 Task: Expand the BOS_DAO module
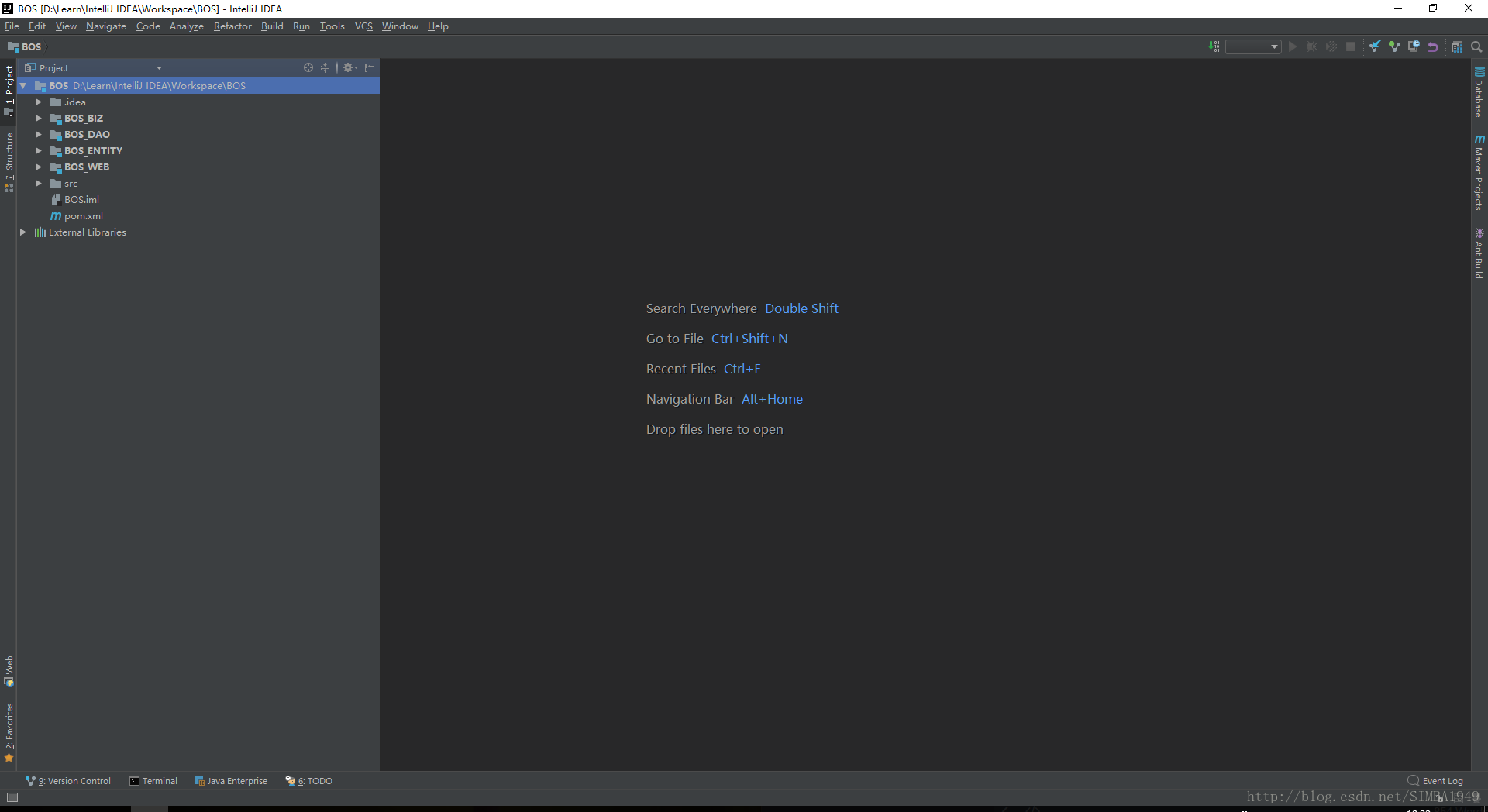[x=38, y=135]
